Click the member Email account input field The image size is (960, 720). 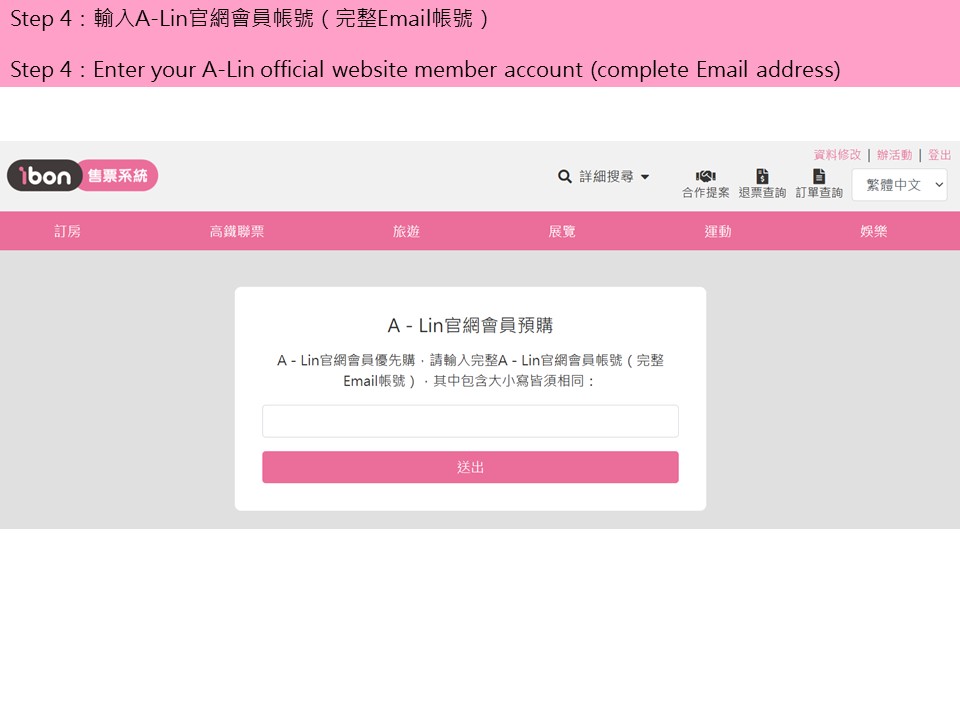click(470, 421)
